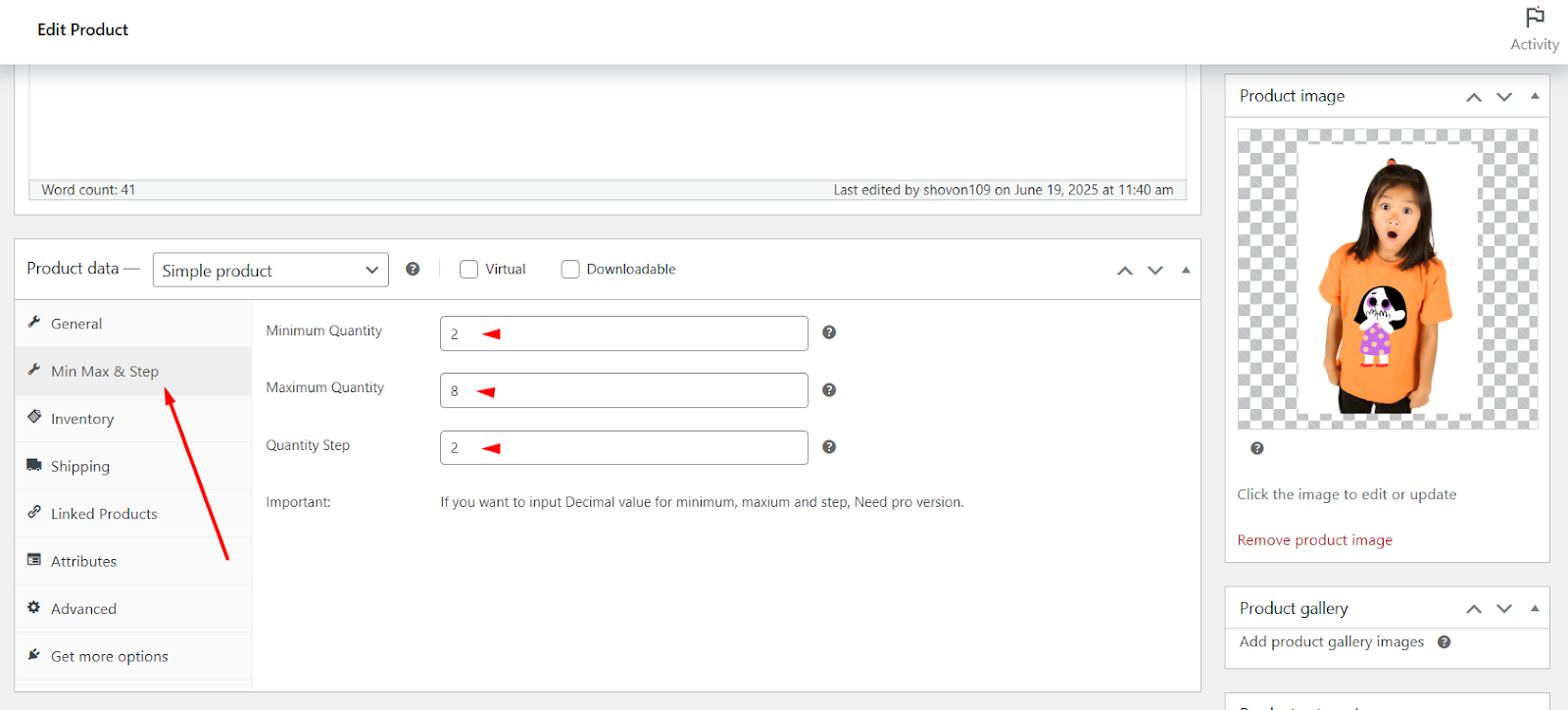
Task: Open the Shipping tab
Action: [x=133, y=466]
